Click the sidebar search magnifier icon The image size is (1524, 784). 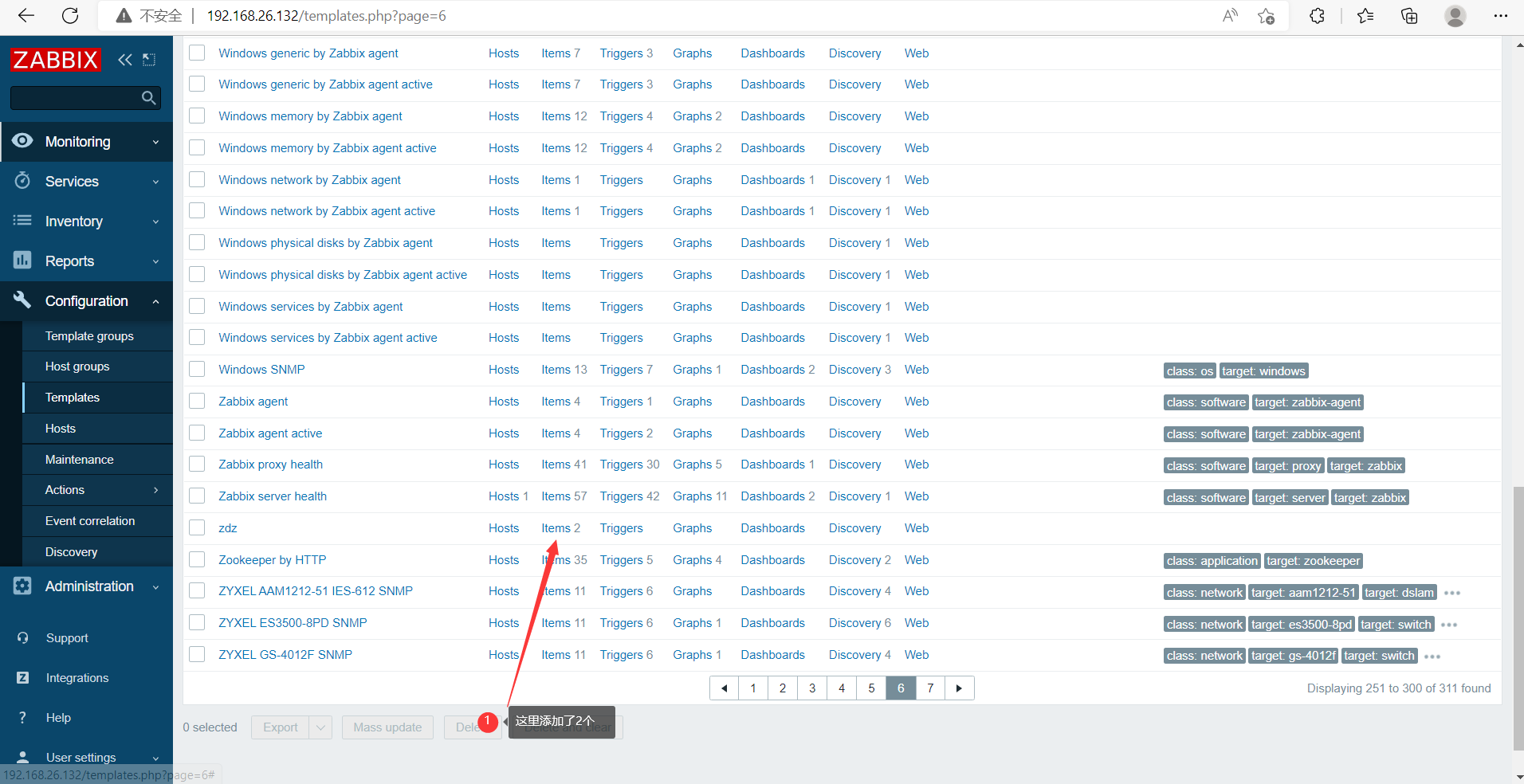(148, 98)
